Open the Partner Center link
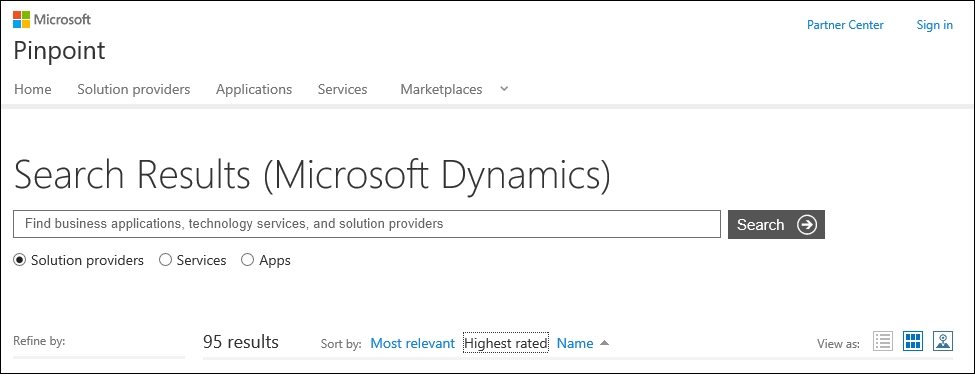The image size is (975, 374). tap(845, 25)
